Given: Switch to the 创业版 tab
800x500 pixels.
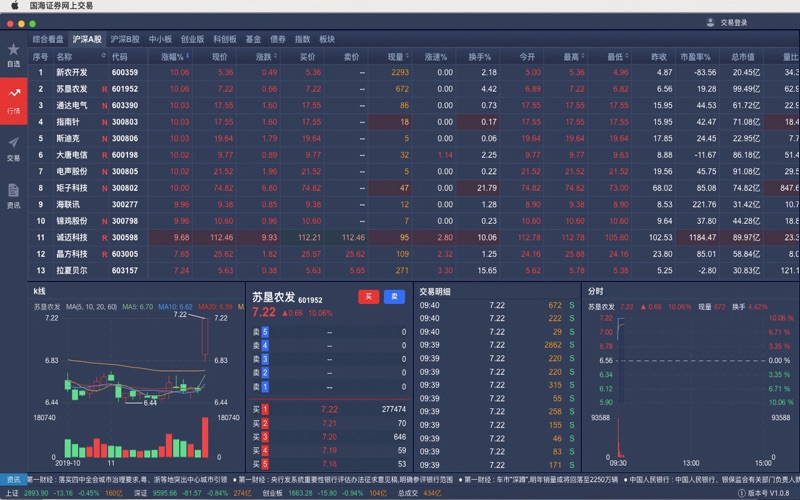Looking at the screenshot, I should coord(193,39).
